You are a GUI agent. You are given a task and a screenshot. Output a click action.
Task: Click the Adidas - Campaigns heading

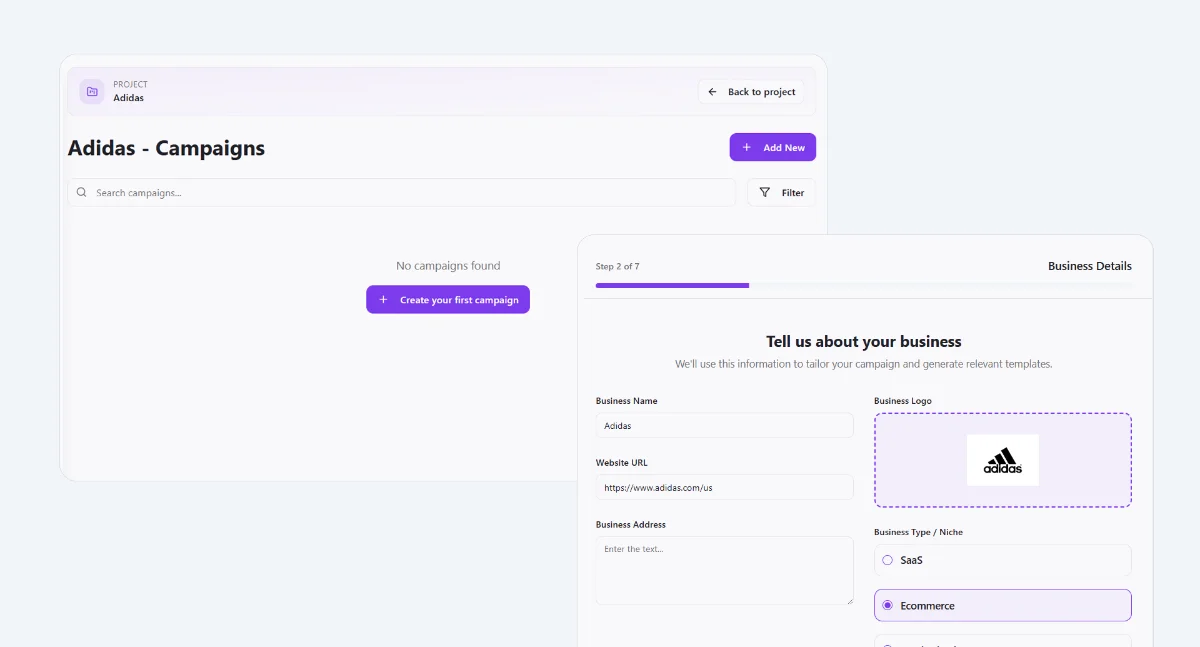click(166, 148)
